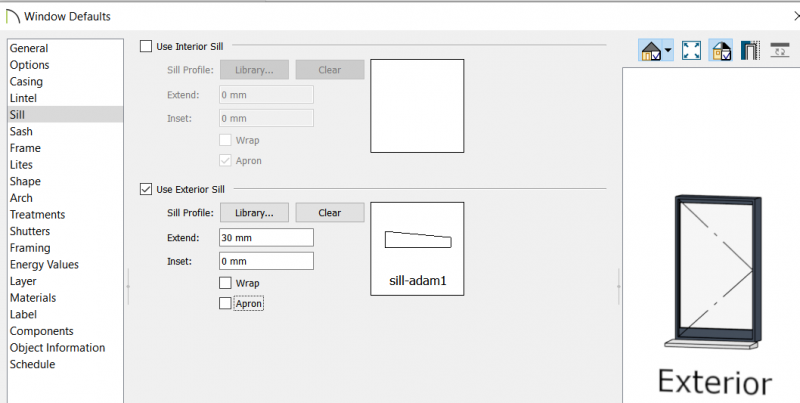Viewport: 800px width, 403px height.
Task: Toggle the color preview house icon
Action: point(721,51)
